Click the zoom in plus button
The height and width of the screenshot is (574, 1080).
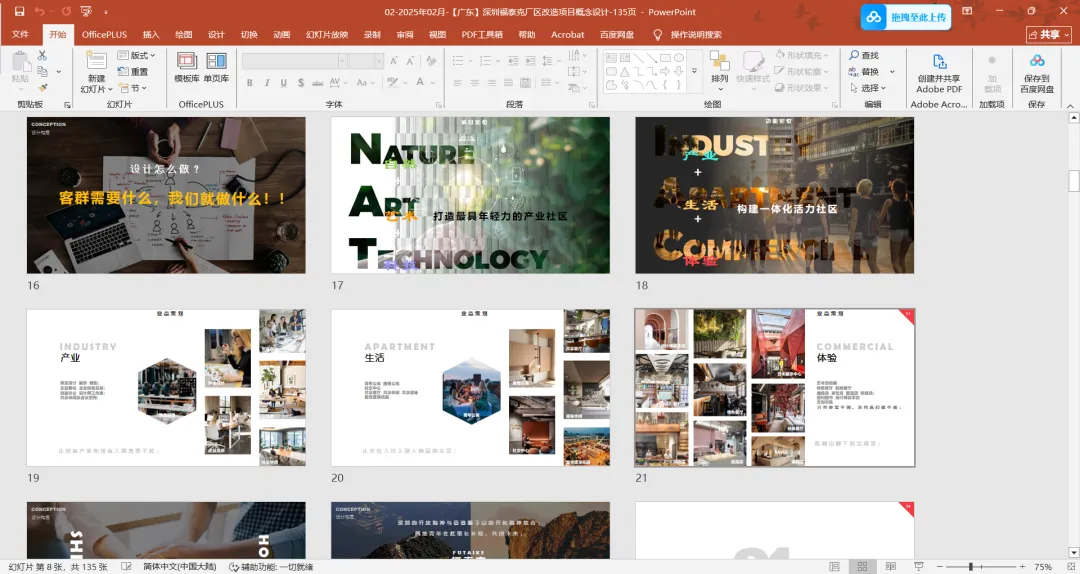pyautogui.click(x=1022, y=566)
